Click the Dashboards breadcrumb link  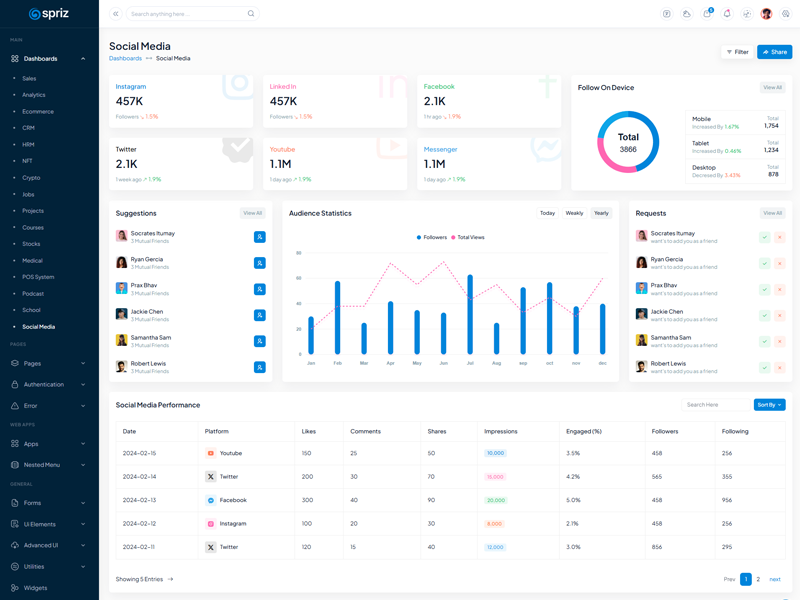(125, 59)
